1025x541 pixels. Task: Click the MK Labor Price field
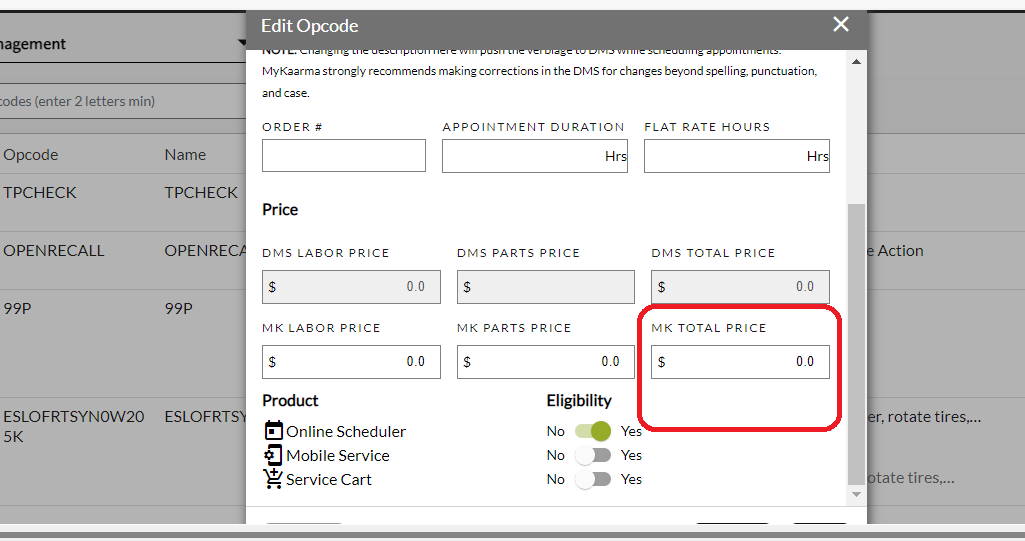351,362
